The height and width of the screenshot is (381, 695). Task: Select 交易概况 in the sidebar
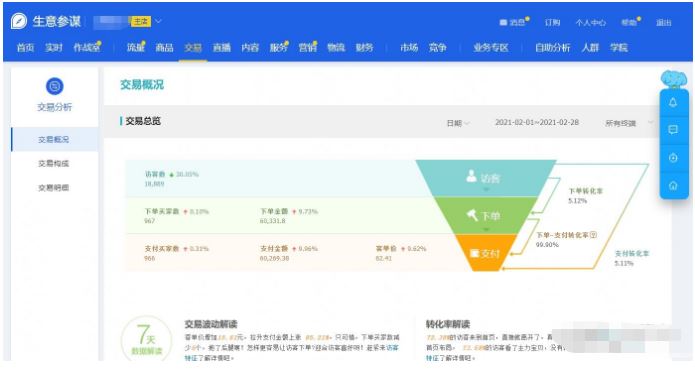54,139
